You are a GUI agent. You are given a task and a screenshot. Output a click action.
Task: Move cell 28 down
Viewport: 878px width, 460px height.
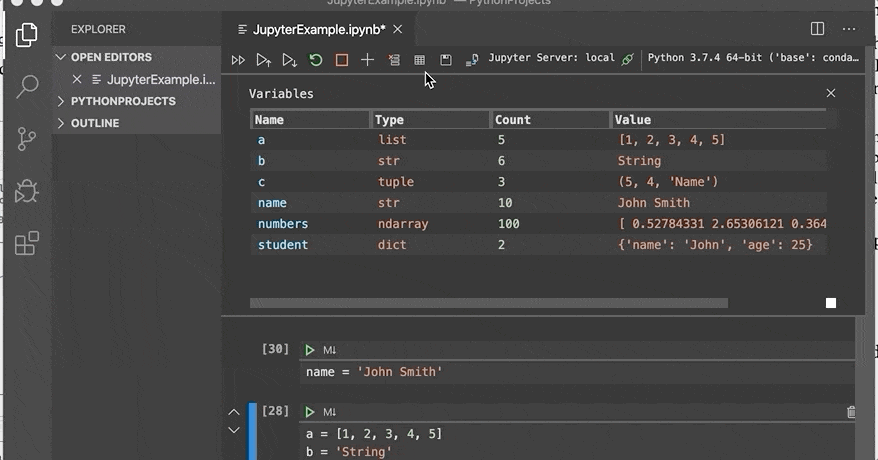click(234, 430)
